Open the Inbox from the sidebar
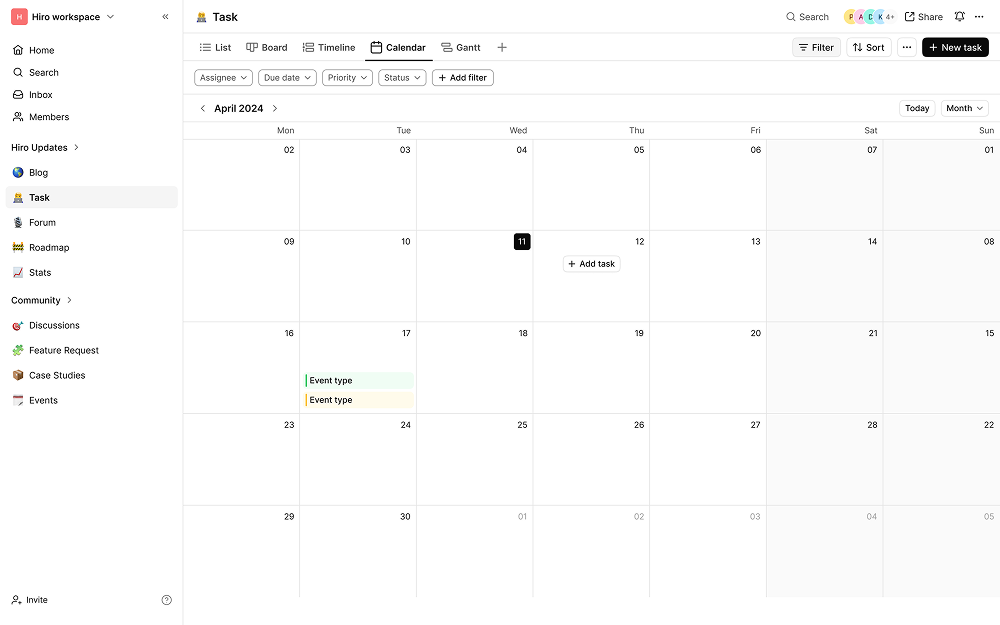The height and width of the screenshot is (625, 1000). click(91, 95)
